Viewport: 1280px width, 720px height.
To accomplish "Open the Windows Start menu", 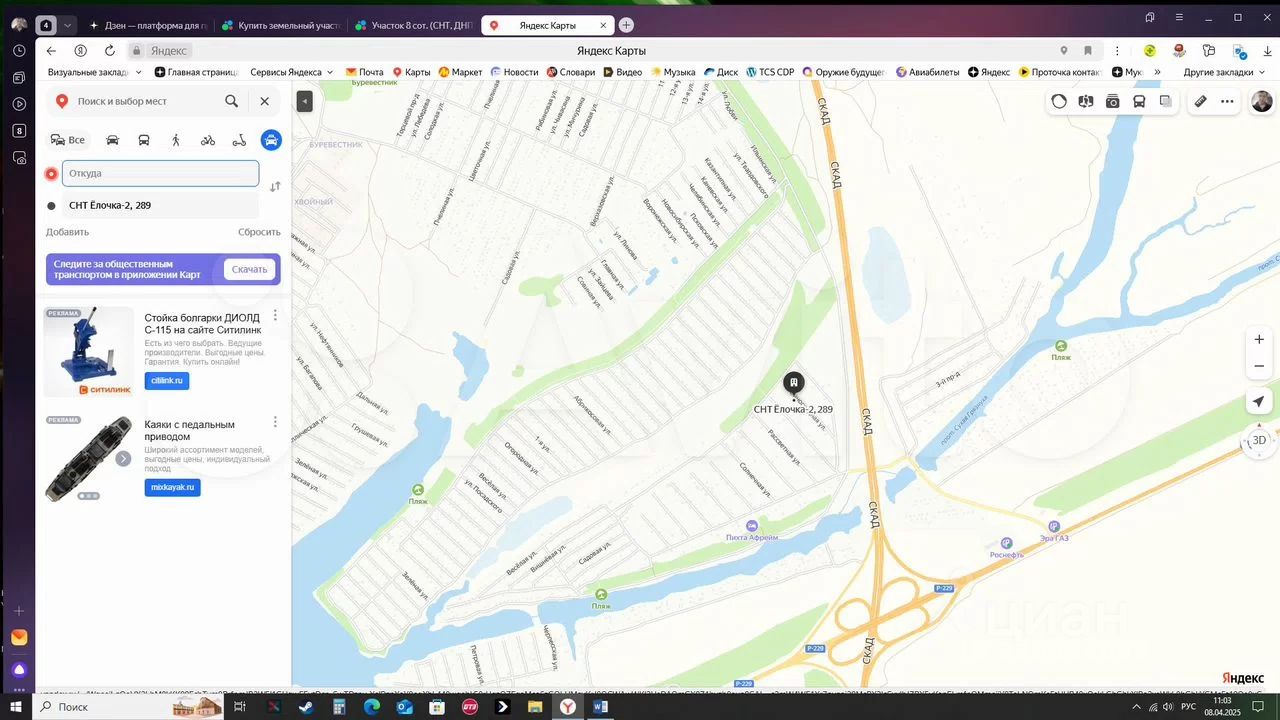I will click(x=16, y=707).
